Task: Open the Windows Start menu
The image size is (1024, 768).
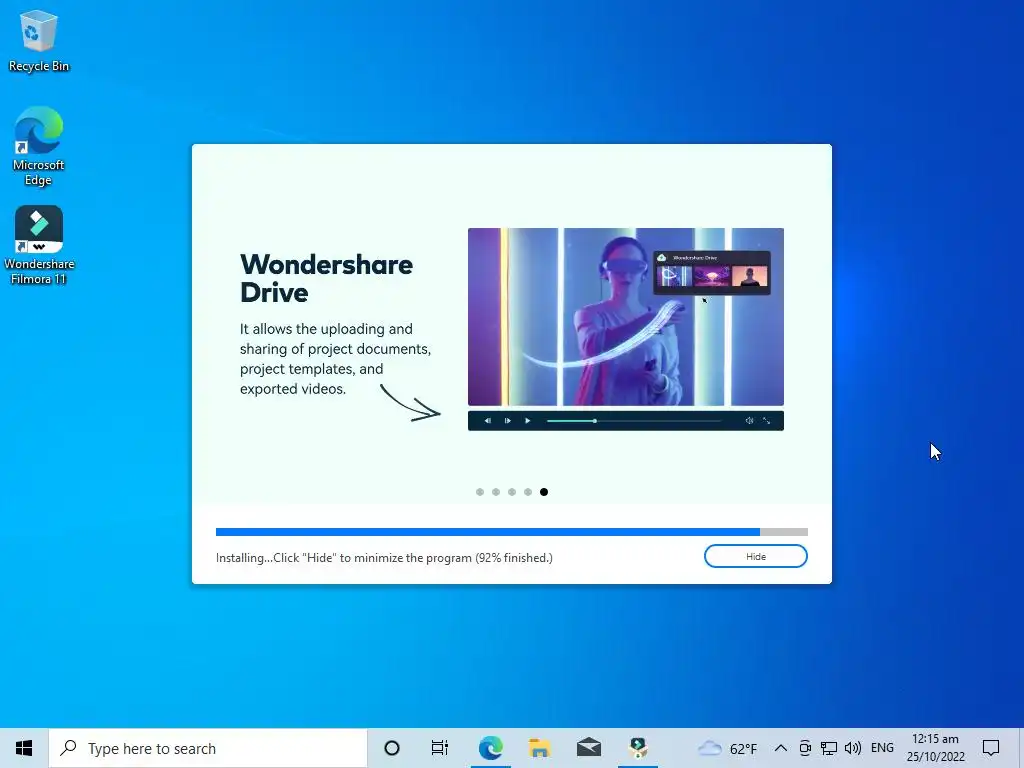Action: click(x=24, y=748)
